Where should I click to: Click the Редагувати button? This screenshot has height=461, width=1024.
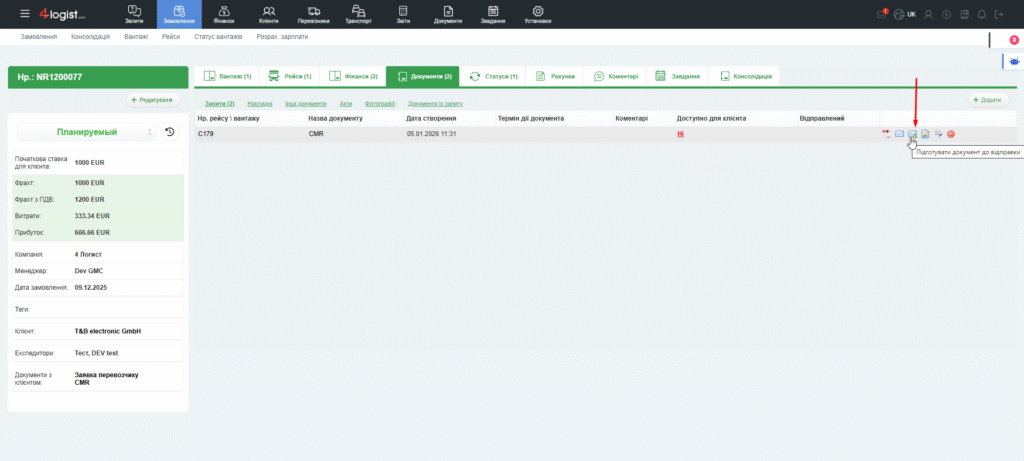(x=152, y=100)
